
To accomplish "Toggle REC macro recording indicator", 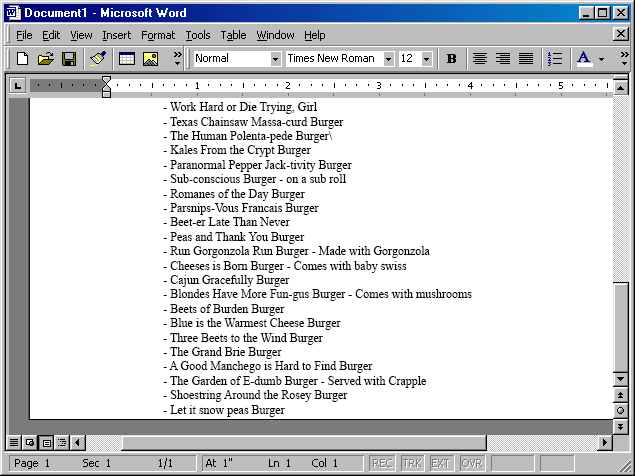I will (382, 464).
